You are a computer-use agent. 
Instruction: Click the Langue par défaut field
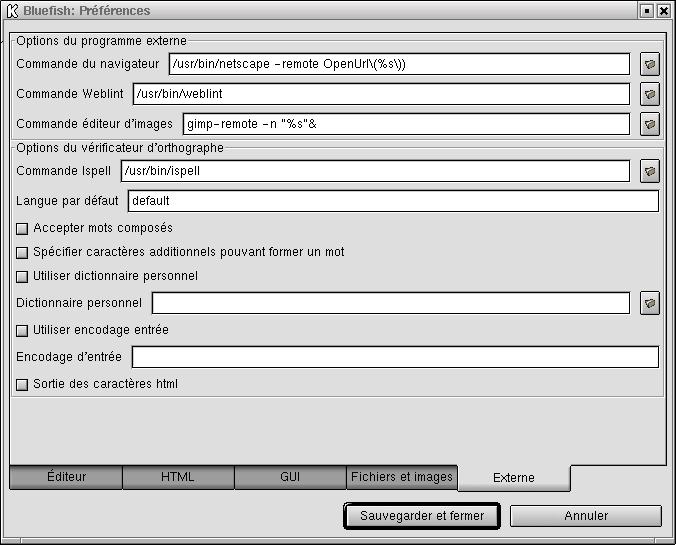(x=393, y=201)
